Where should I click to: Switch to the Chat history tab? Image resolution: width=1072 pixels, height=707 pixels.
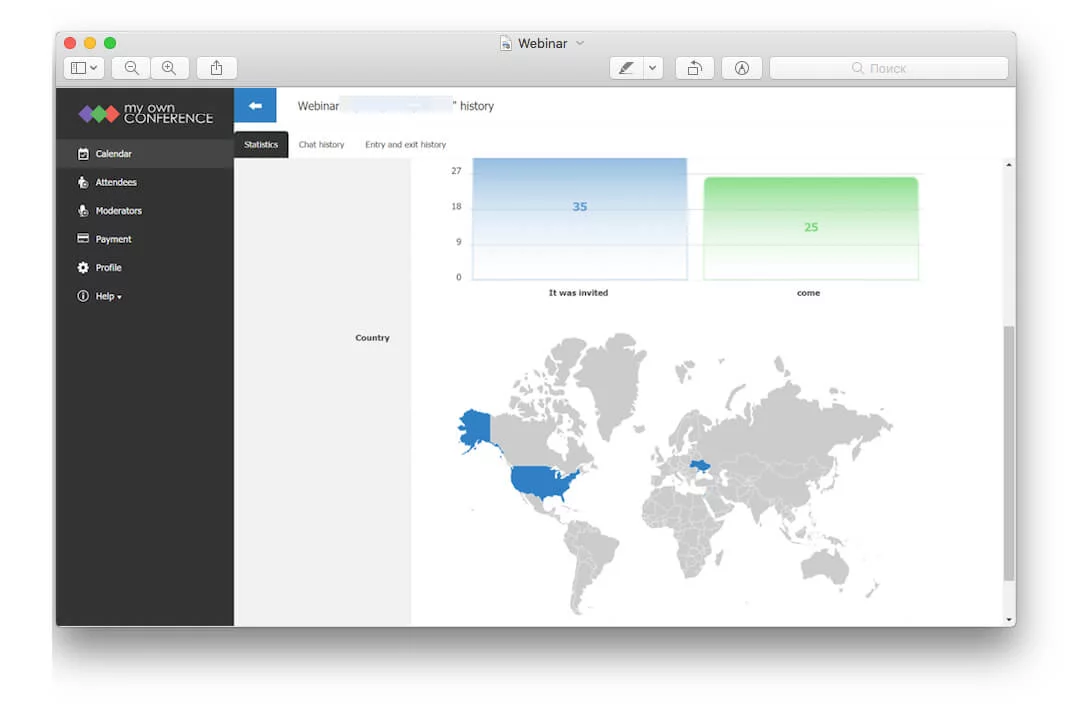(321, 144)
